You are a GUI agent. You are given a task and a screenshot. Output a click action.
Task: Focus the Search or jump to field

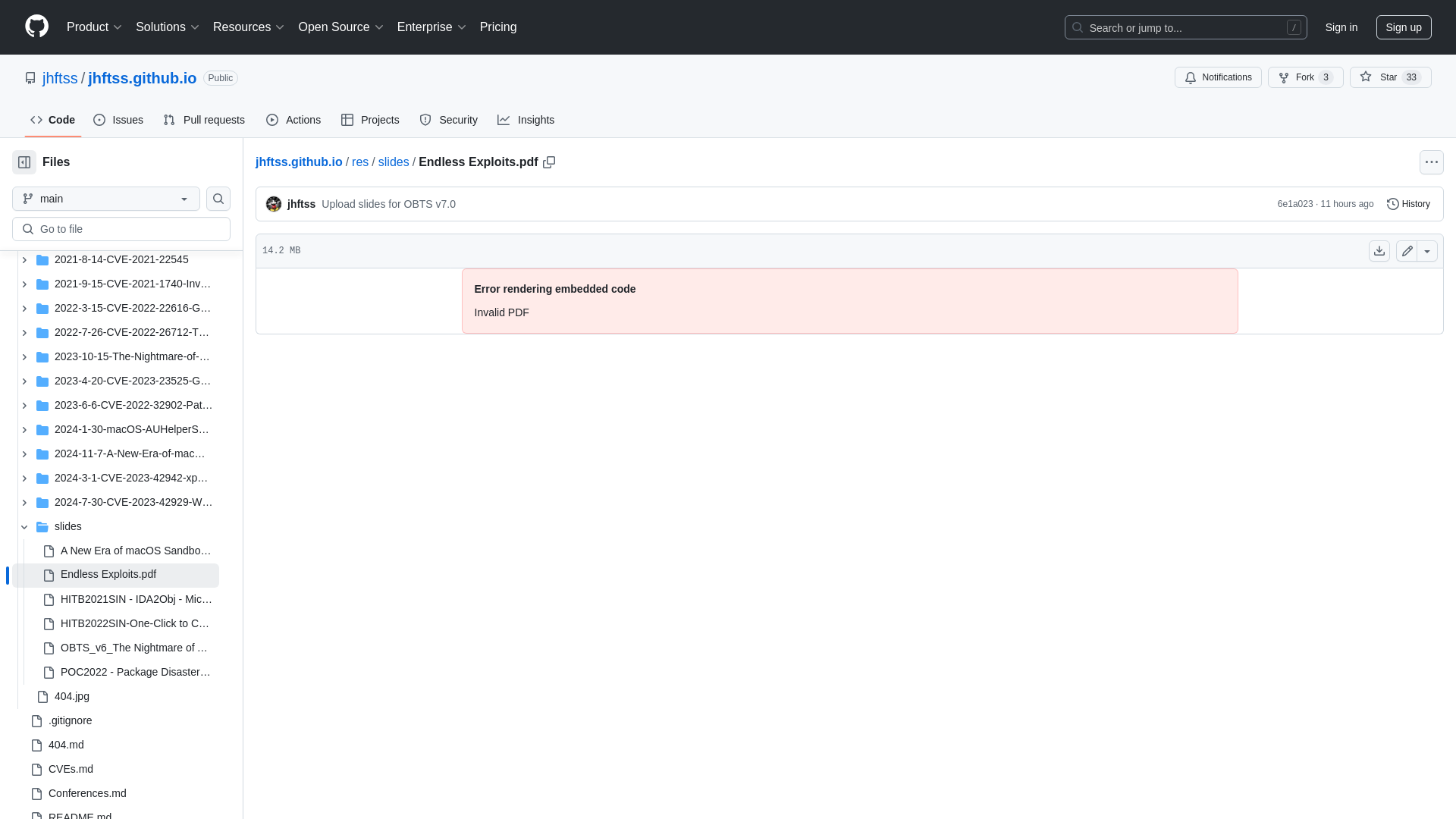1185,27
